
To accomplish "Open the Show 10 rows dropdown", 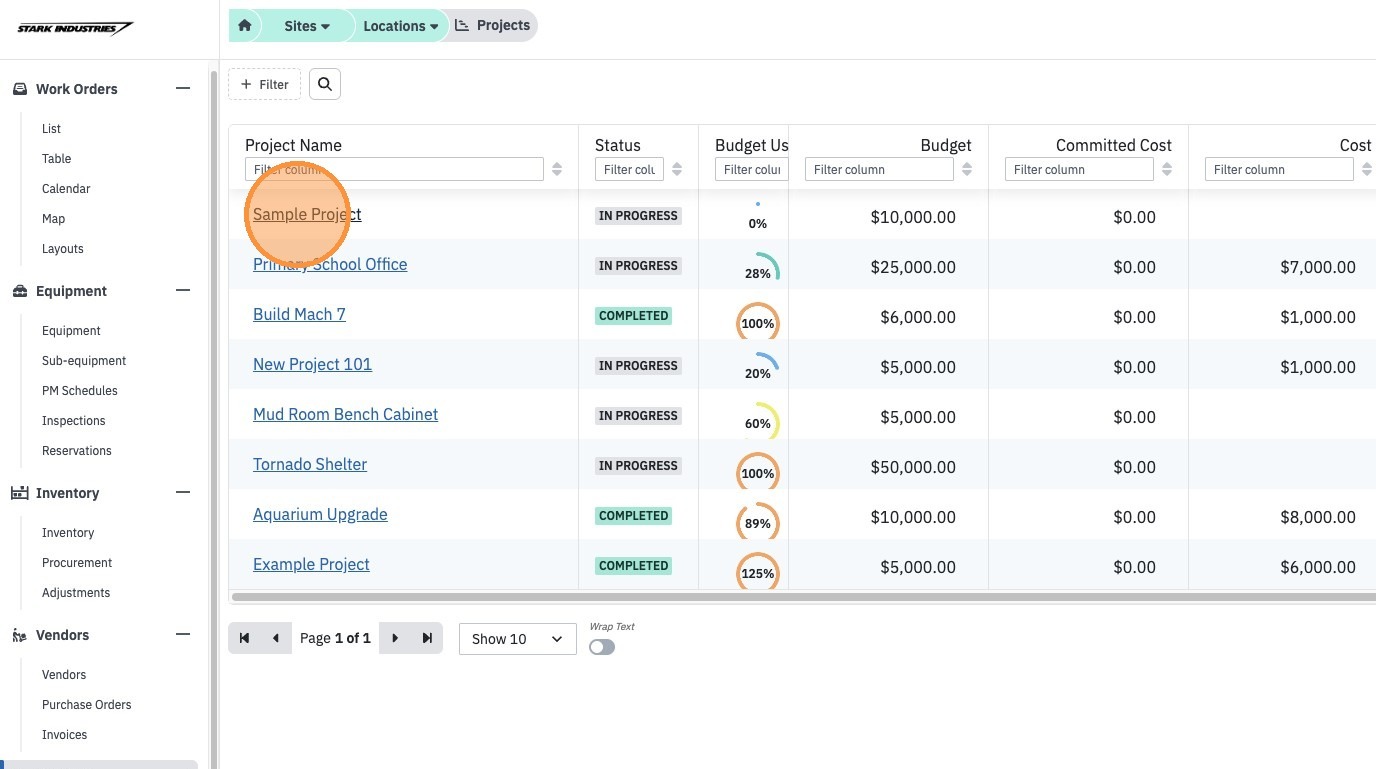I will point(518,639).
